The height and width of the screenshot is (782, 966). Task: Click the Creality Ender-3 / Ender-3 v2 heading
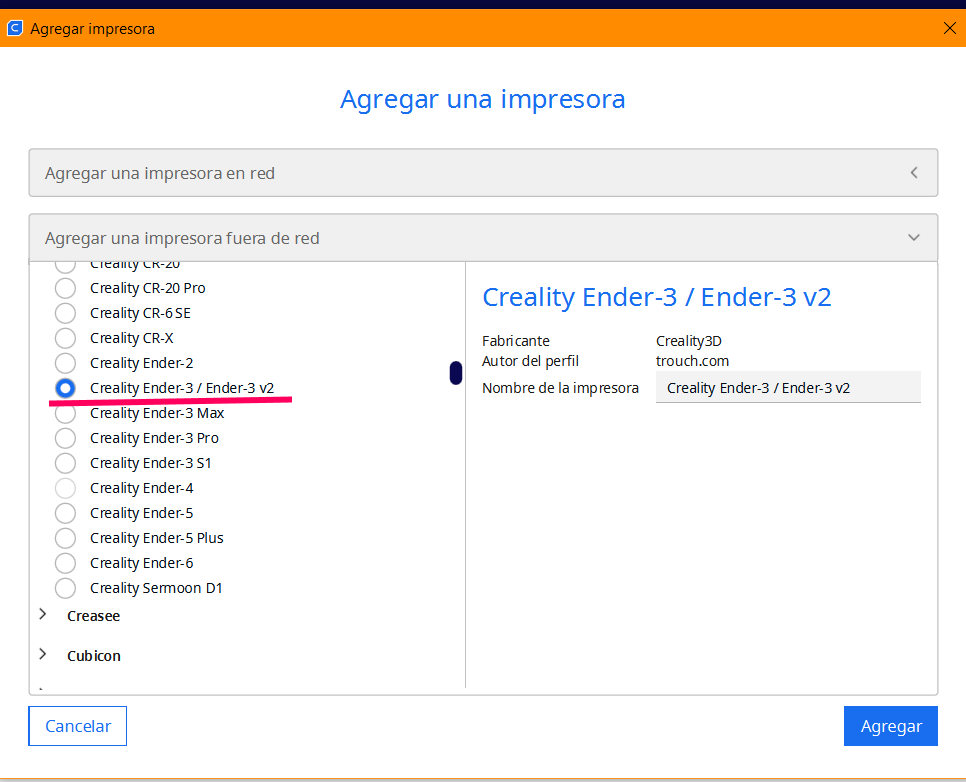click(657, 297)
